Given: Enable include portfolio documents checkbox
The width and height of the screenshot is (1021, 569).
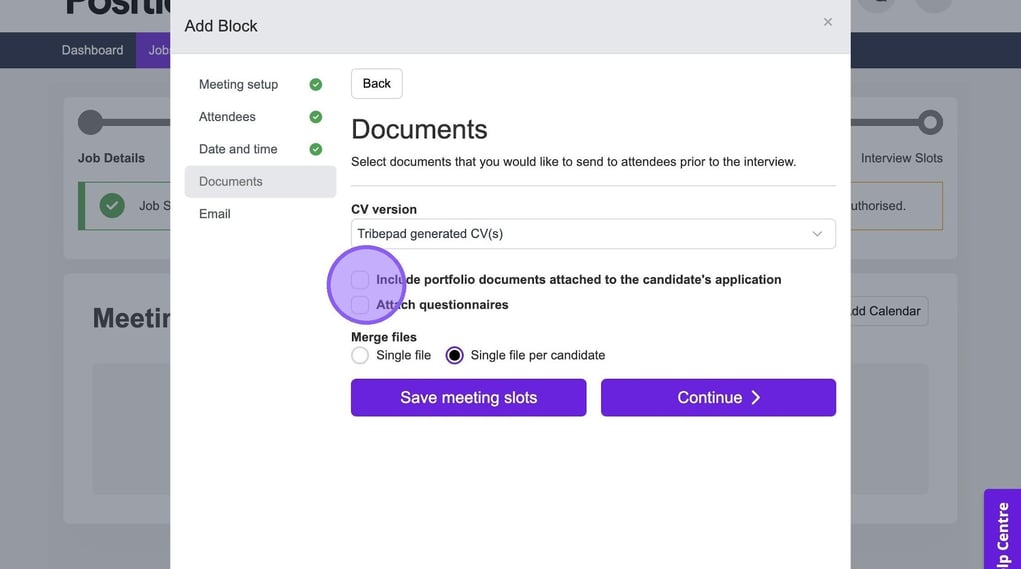Looking at the screenshot, I should coord(360,280).
